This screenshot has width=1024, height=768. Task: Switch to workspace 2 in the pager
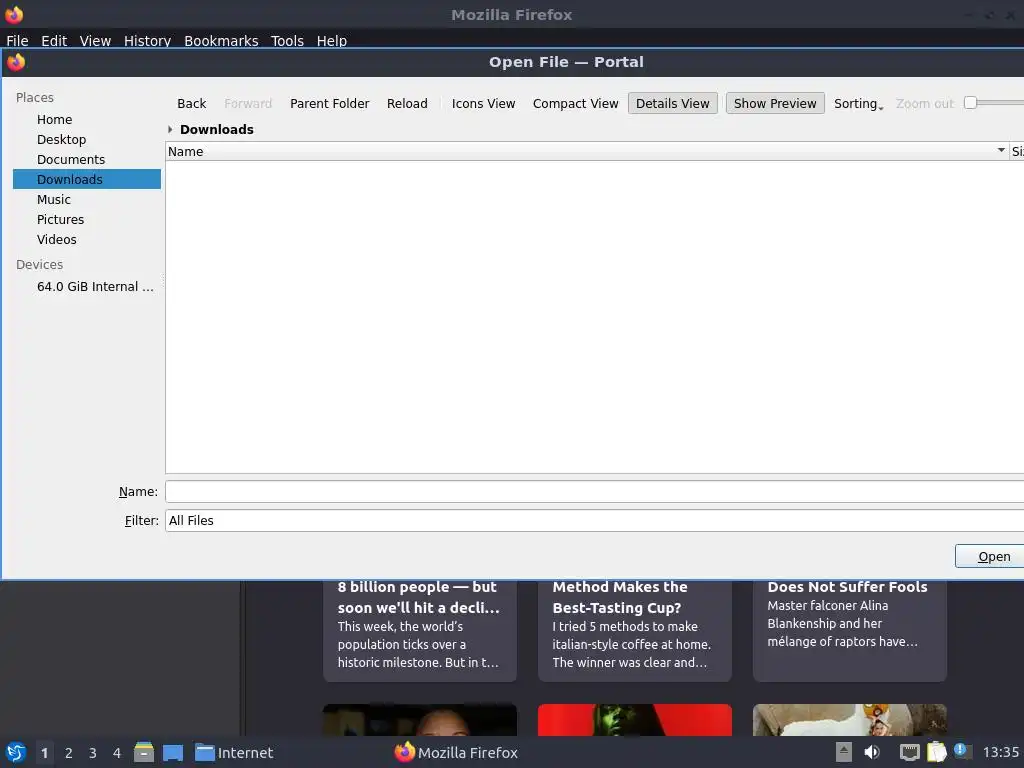pyautogui.click(x=69, y=753)
